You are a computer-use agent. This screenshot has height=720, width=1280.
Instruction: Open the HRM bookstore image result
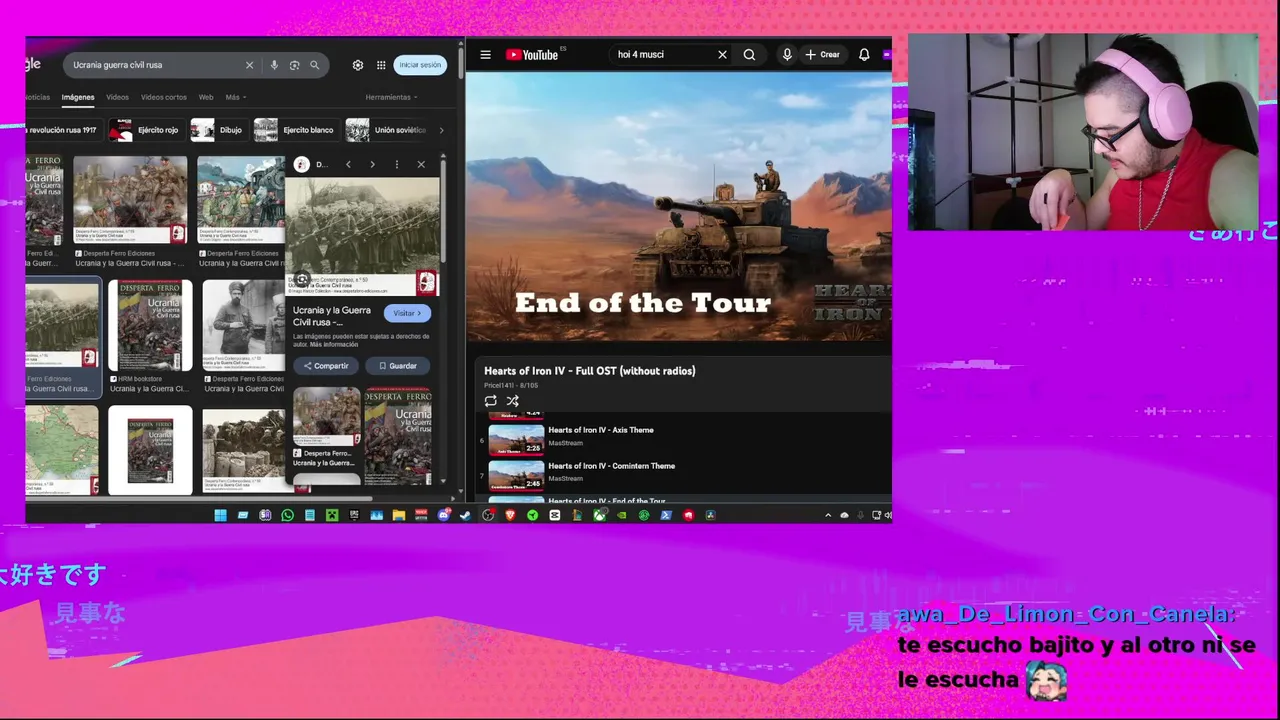click(x=149, y=326)
